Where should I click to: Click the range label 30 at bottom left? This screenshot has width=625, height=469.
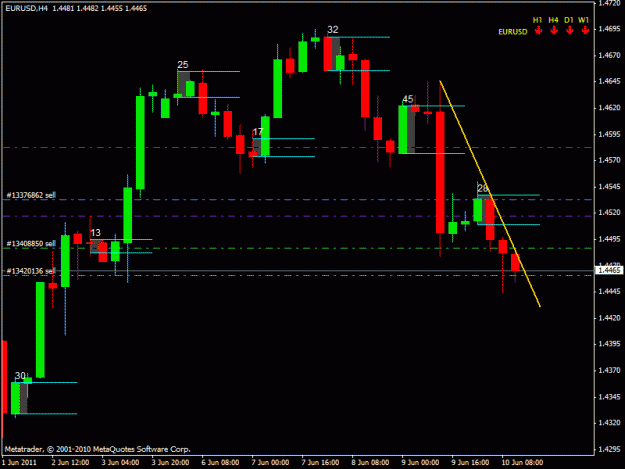click(x=20, y=376)
